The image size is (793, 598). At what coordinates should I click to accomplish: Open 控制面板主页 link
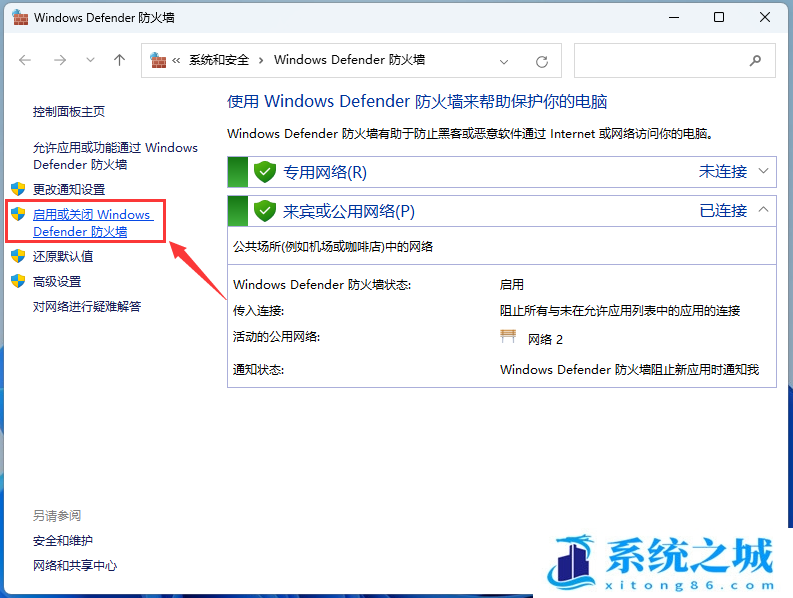point(69,111)
